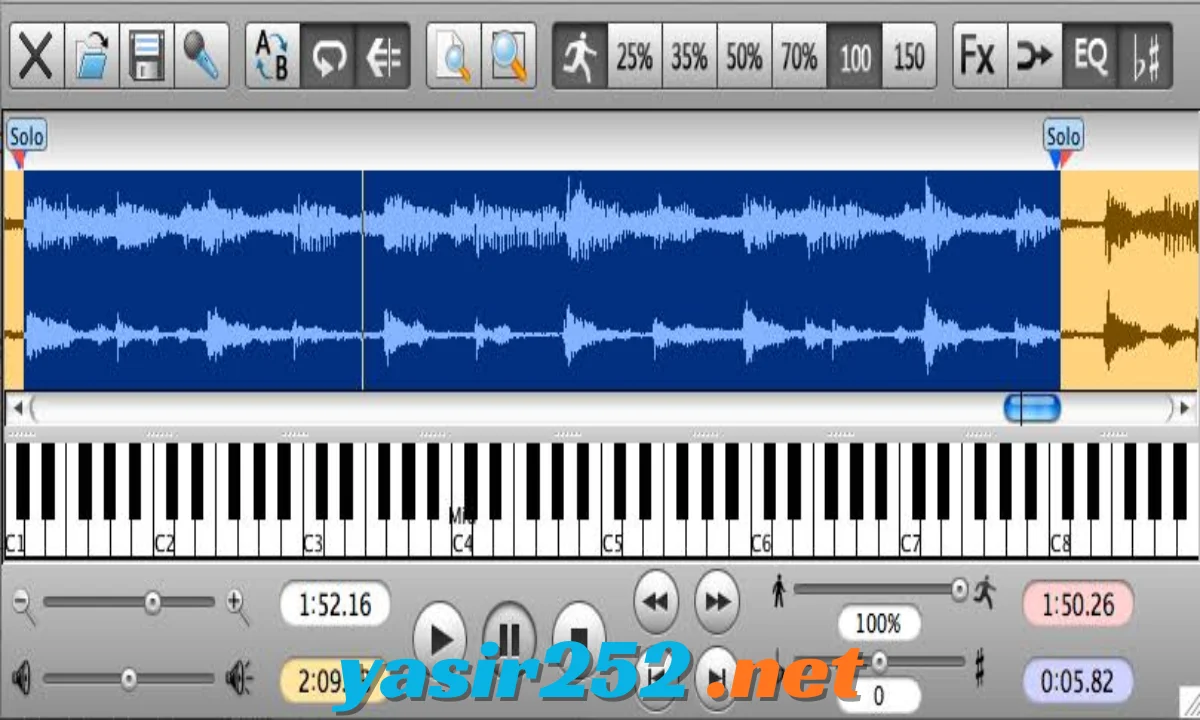Viewport: 1200px width, 720px height.
Task: Click the loud speaker volume icon
Action: pyautogui.click(x=239, y=679)
